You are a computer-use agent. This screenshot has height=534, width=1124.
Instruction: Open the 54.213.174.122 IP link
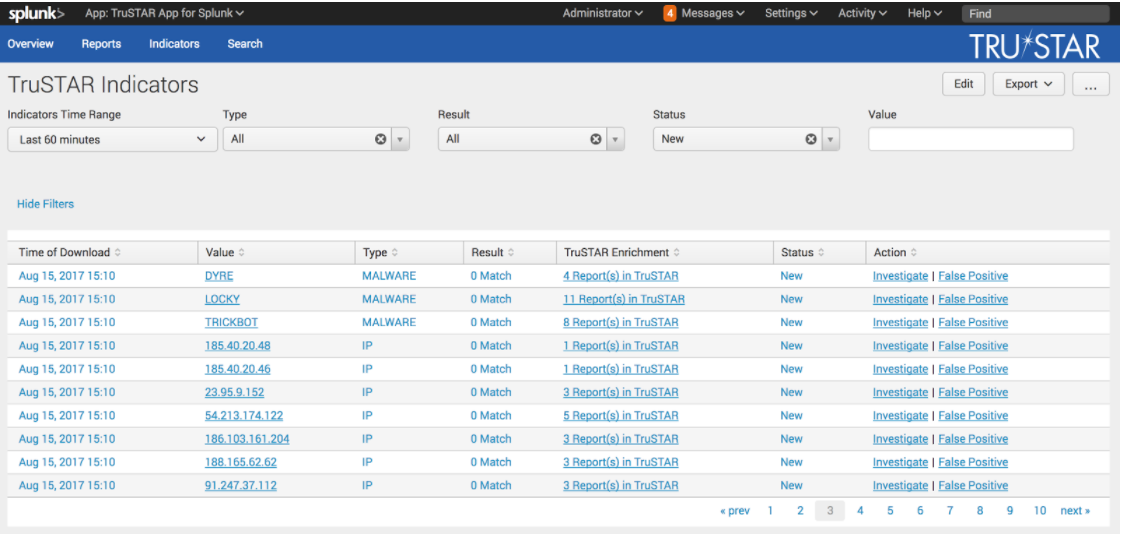(244, 416)
